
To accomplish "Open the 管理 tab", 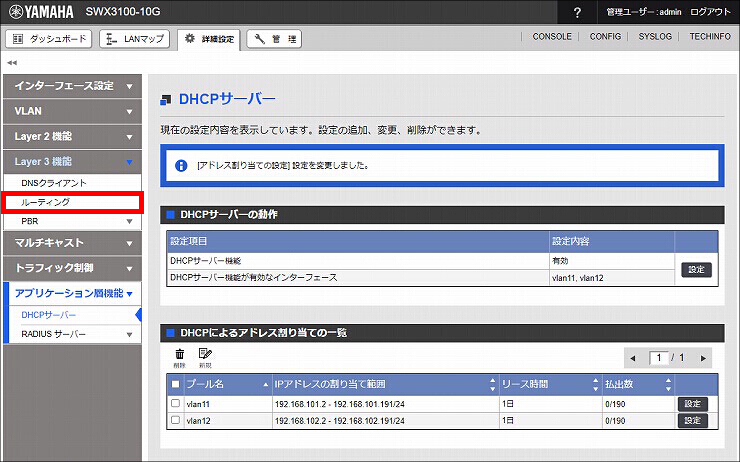I will [274, 39].
